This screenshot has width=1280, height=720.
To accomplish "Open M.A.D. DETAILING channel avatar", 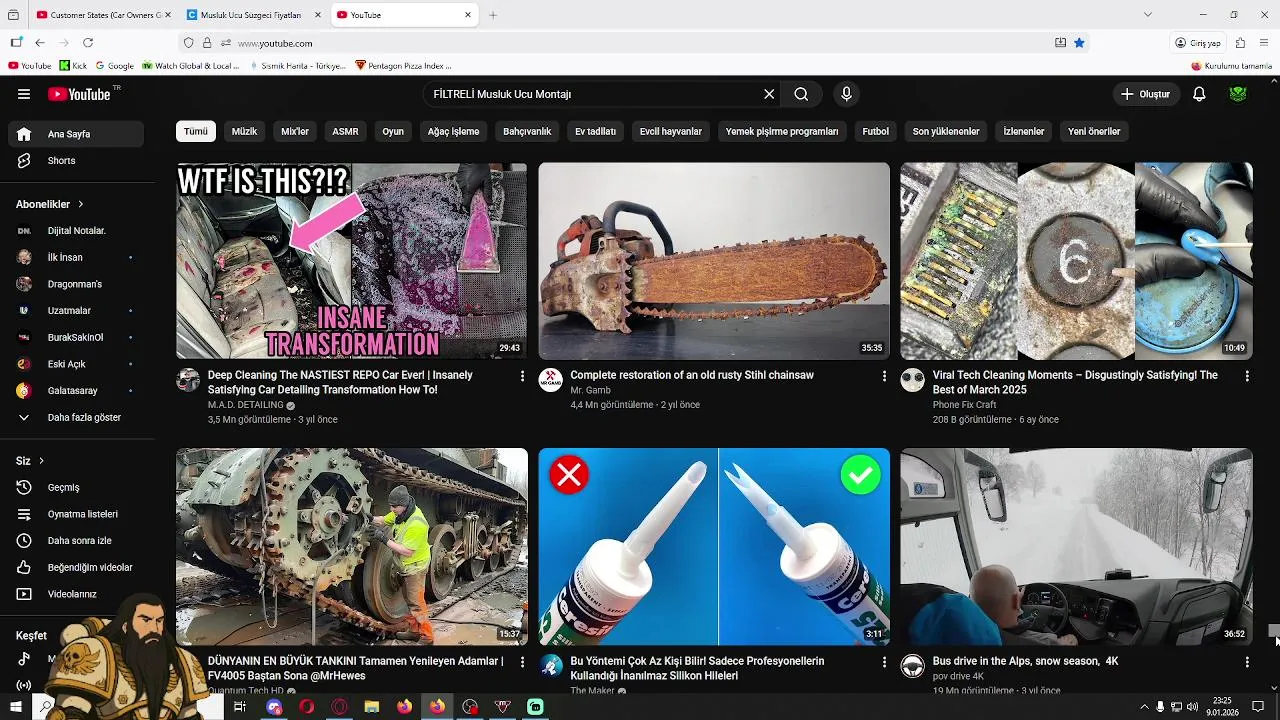I will (188, 380).
